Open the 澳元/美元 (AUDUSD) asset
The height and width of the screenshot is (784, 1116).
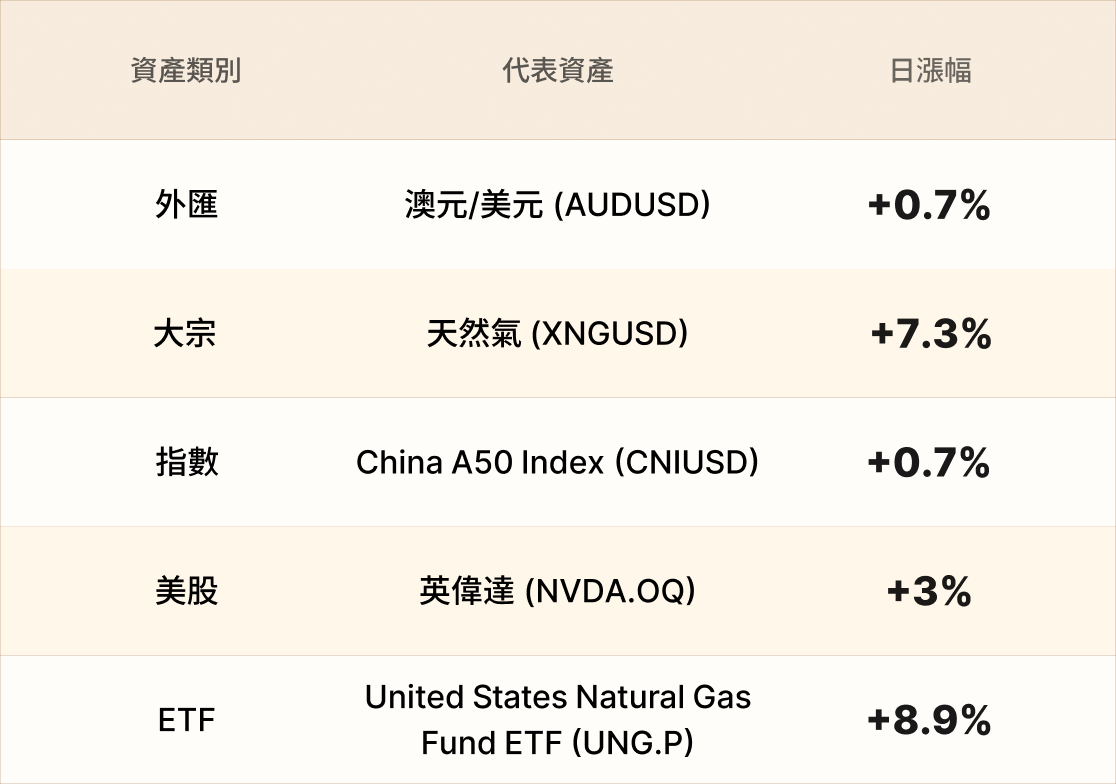pyautogui.click(x=557, y=205)
